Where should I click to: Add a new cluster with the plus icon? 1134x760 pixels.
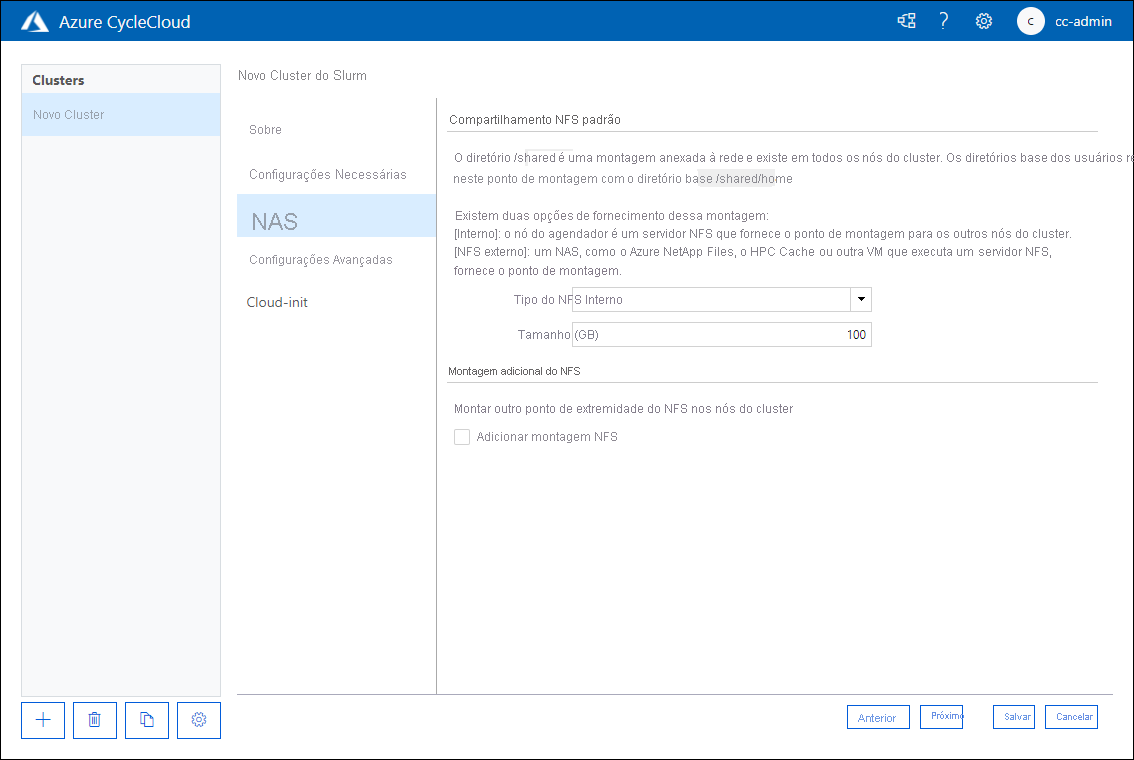click(42, 720)
